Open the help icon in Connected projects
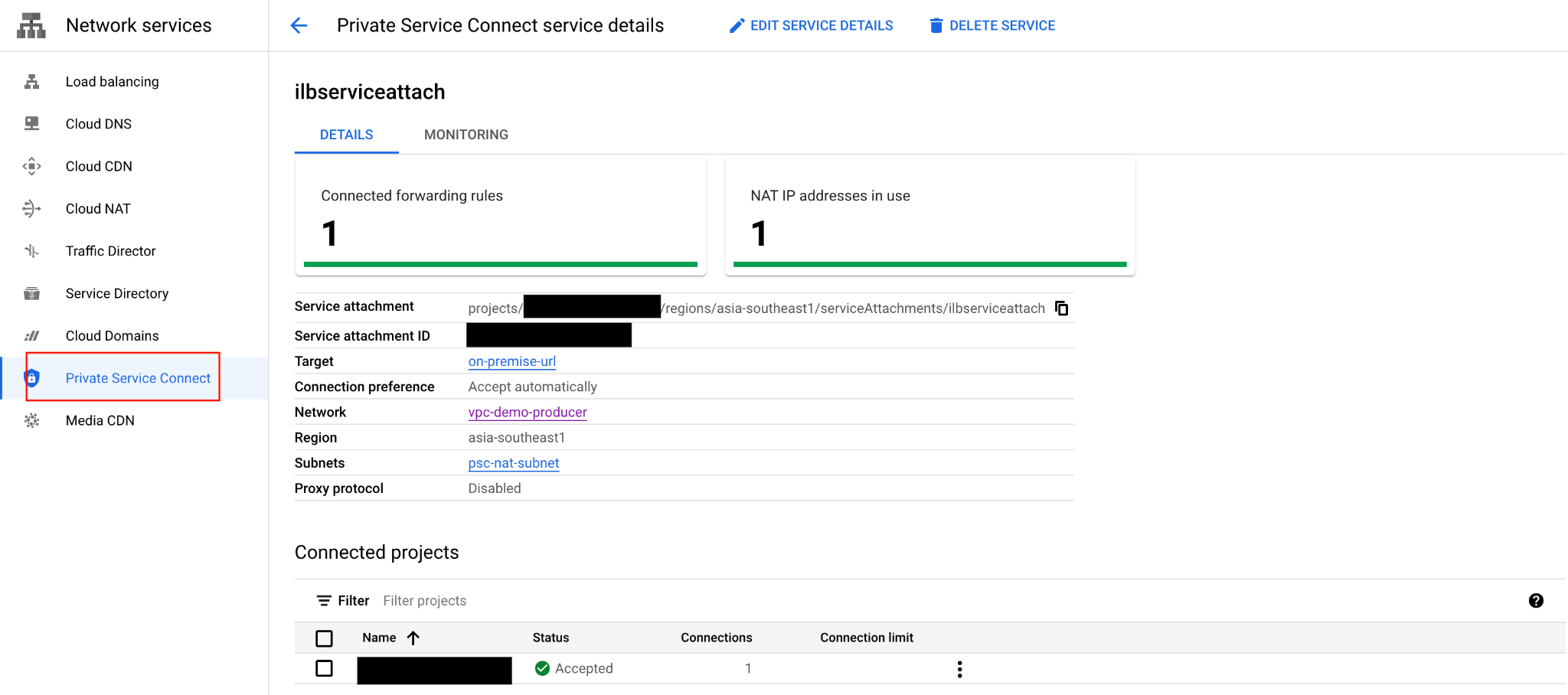This screenshot has width=1568, height=695. tap(1535, 601)
